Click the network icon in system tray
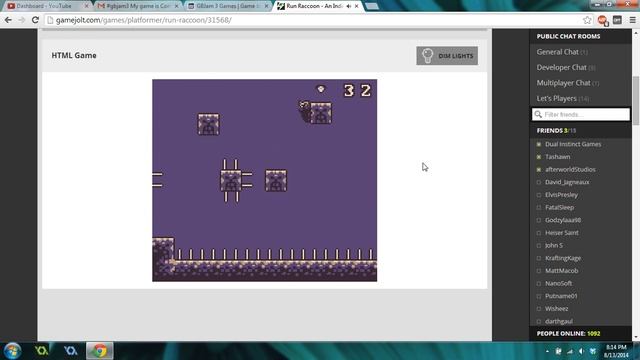 tap(570, 351)
